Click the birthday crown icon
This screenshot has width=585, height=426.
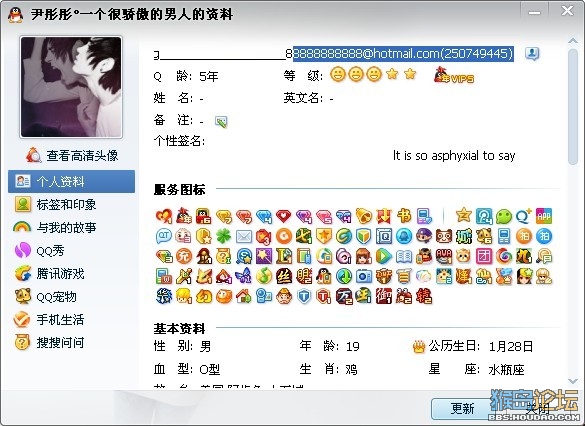click(x=419, y=347)
